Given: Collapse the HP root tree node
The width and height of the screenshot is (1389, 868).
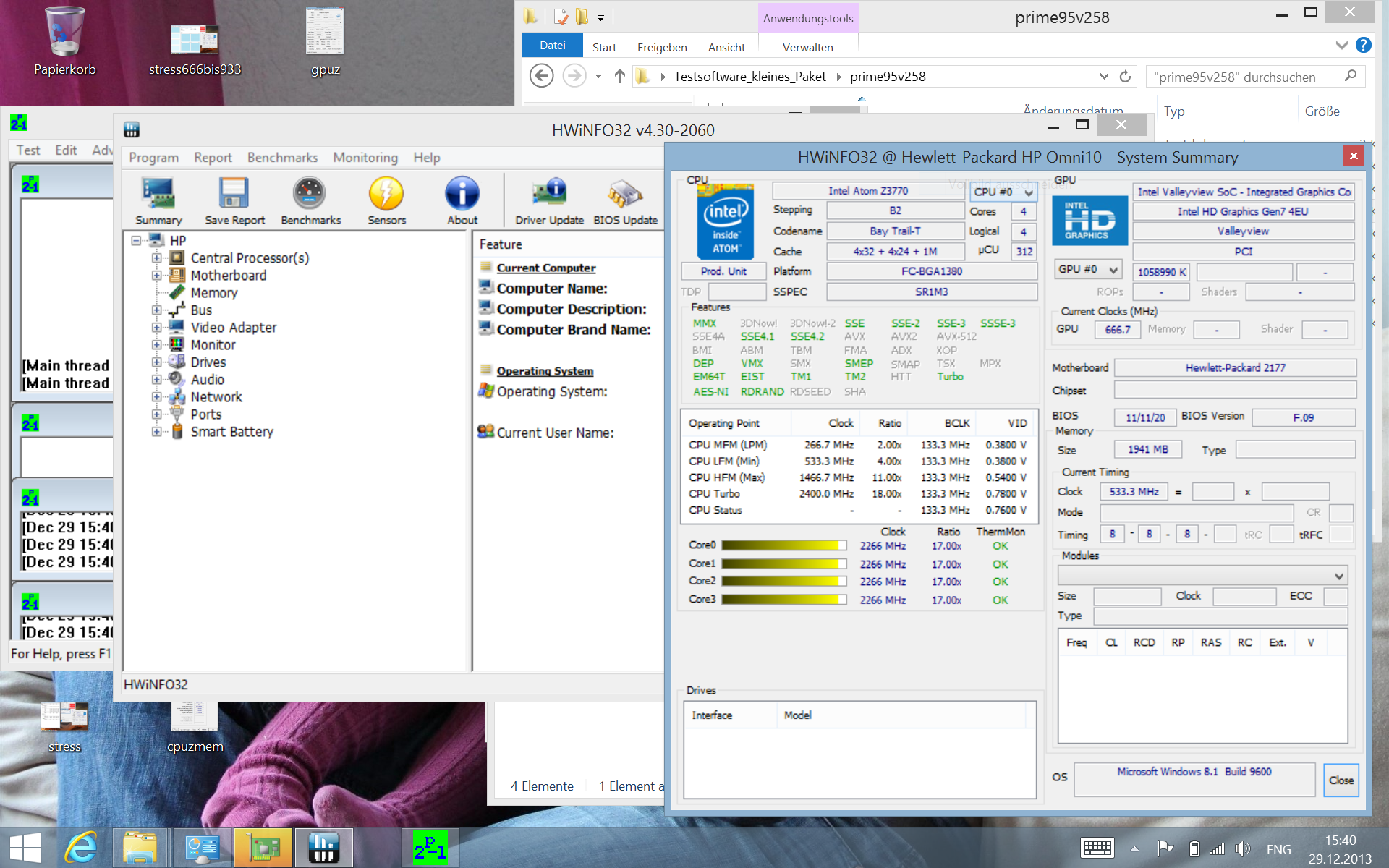Looking at the screenshot, I should (136, 241).
